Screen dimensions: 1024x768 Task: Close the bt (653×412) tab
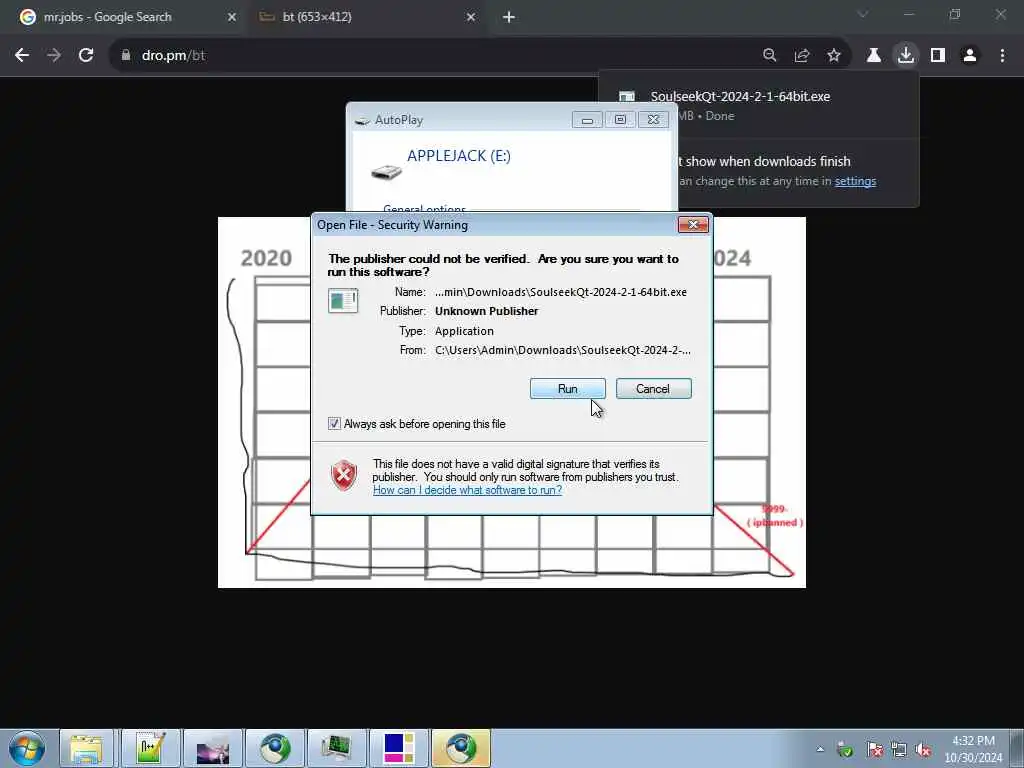(471, 17)
